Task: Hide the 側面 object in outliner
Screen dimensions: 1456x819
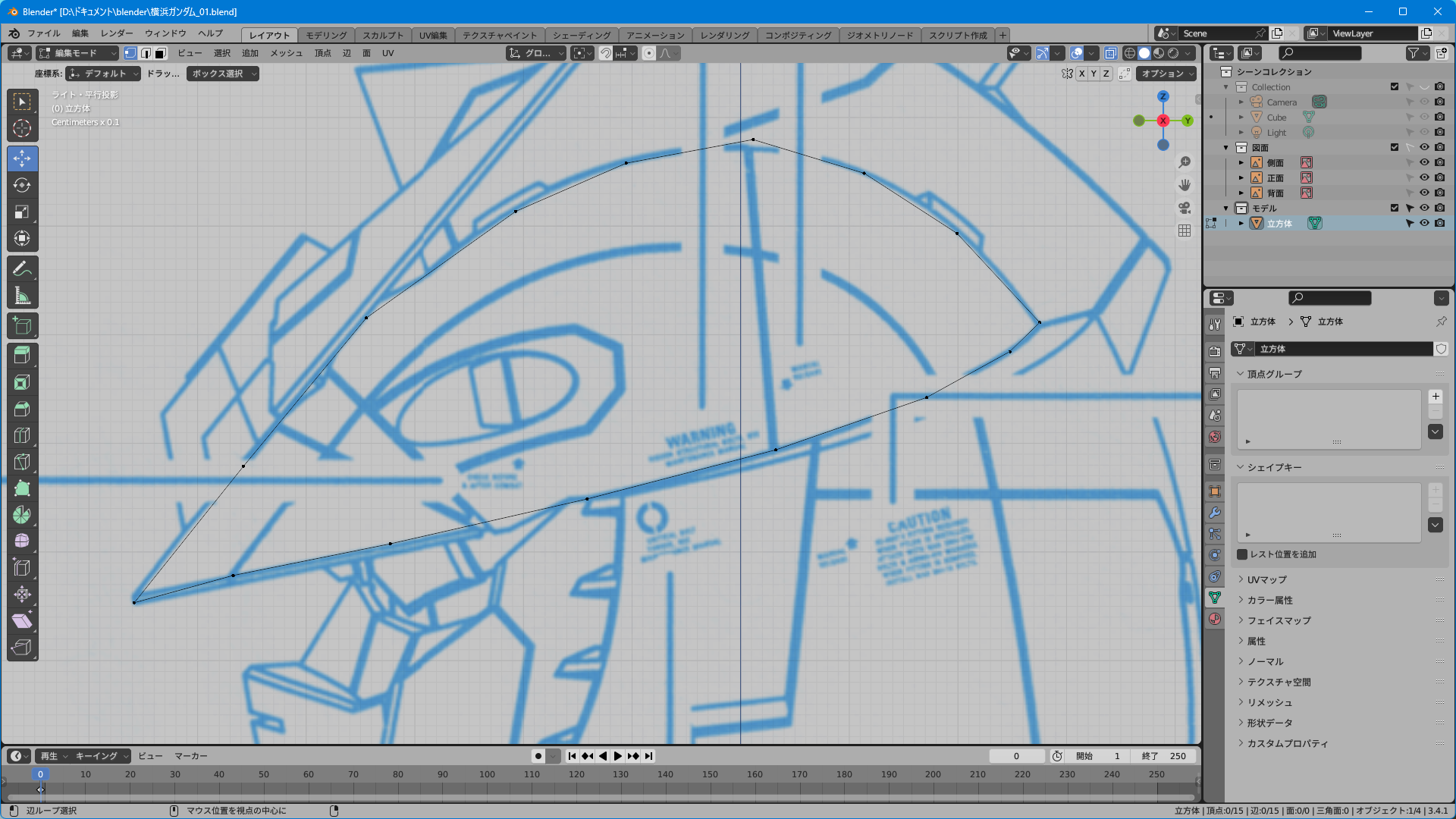Action: (x=1424, y=162)
